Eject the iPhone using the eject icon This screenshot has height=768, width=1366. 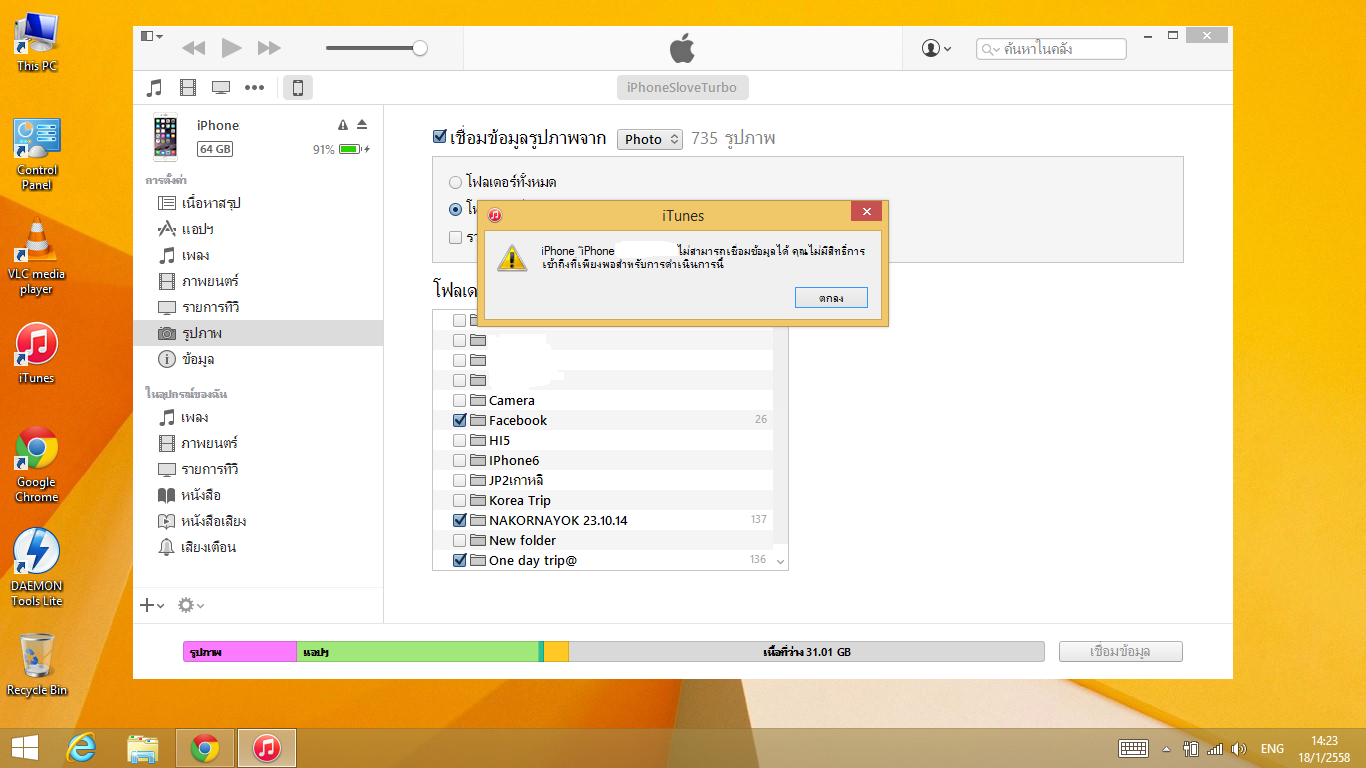pyautogui.click(x=362, y=125)
